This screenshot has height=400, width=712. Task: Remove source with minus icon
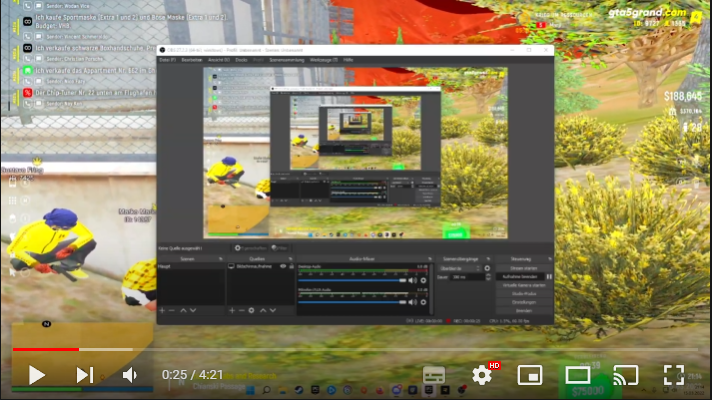pyautogui.click(x=242, y=311)
